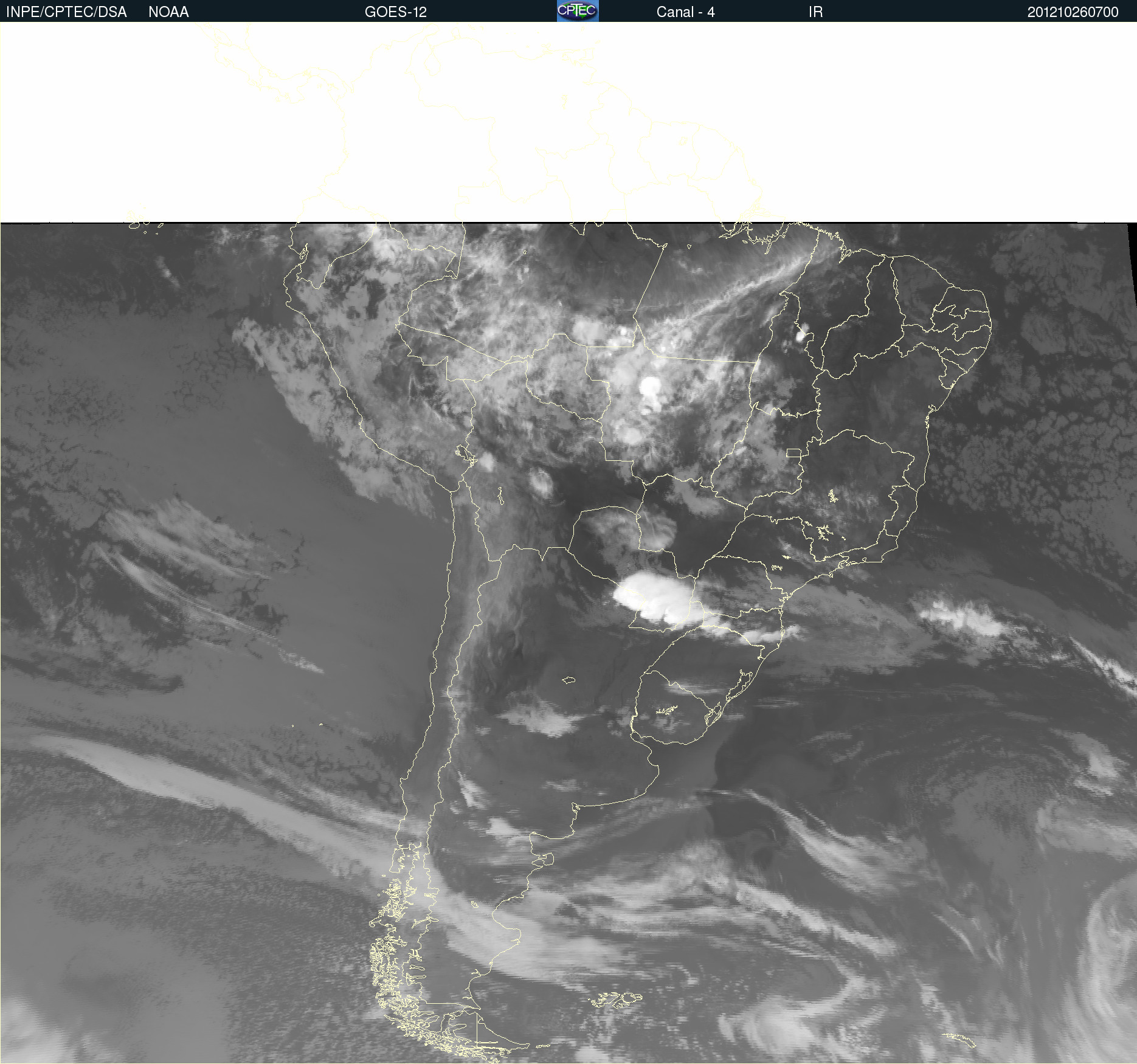Click the NOAA label in header

pos(168,12)
